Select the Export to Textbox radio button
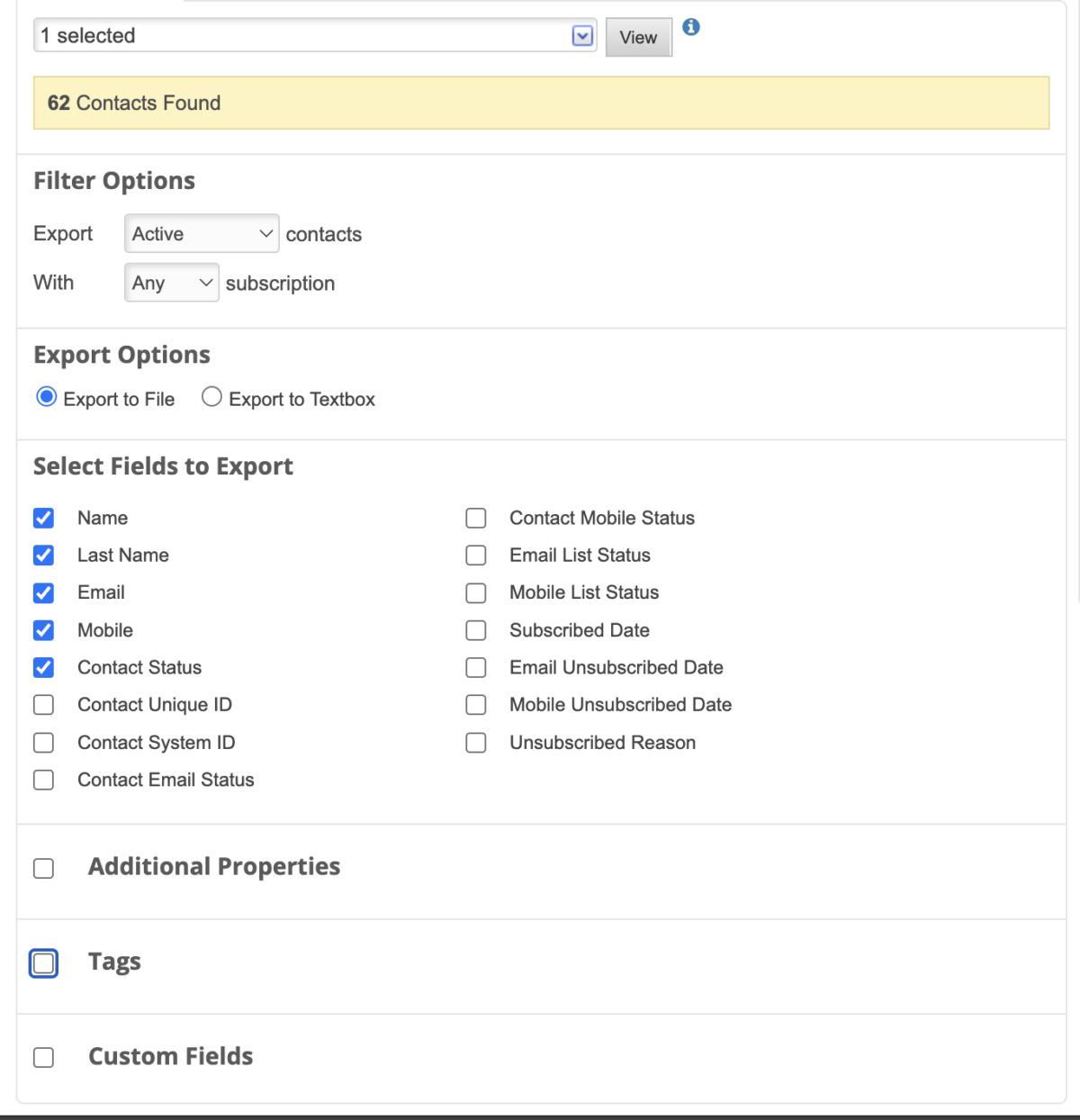Image resolution: width=1080 pixels, height=1120 pixels. click(x=211, y=396)
